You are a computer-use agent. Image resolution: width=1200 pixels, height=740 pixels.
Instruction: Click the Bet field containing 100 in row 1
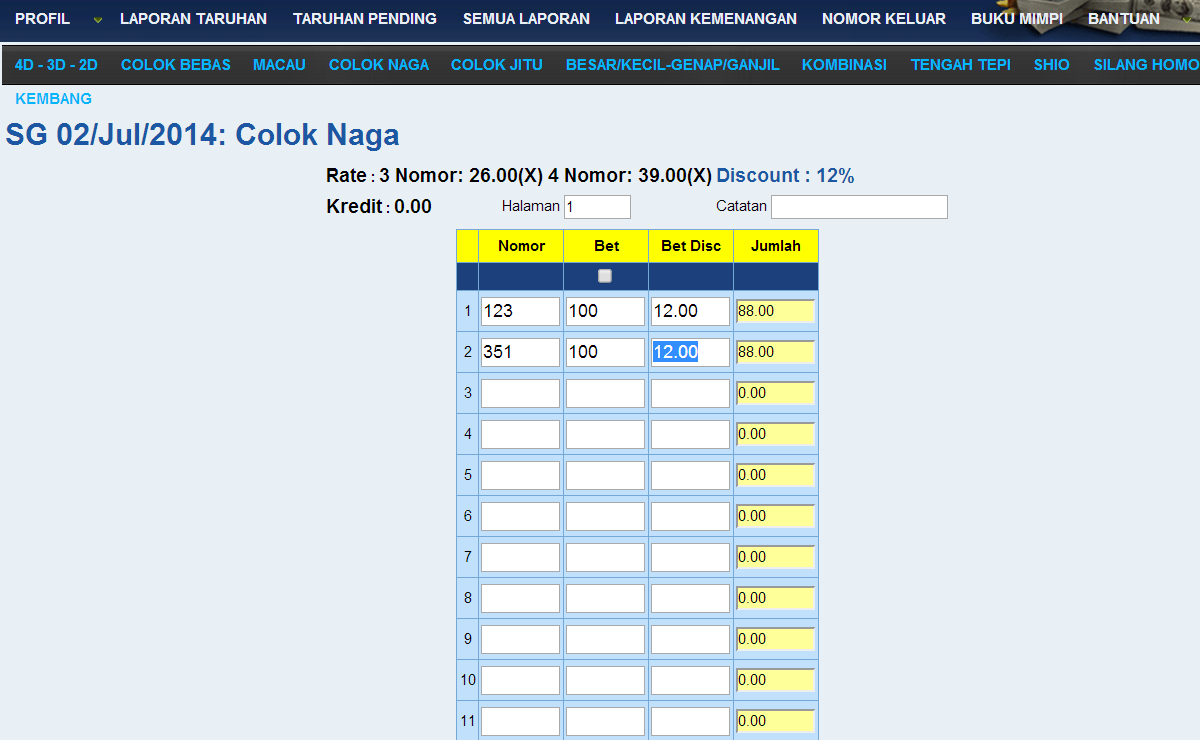click(605, 311)
